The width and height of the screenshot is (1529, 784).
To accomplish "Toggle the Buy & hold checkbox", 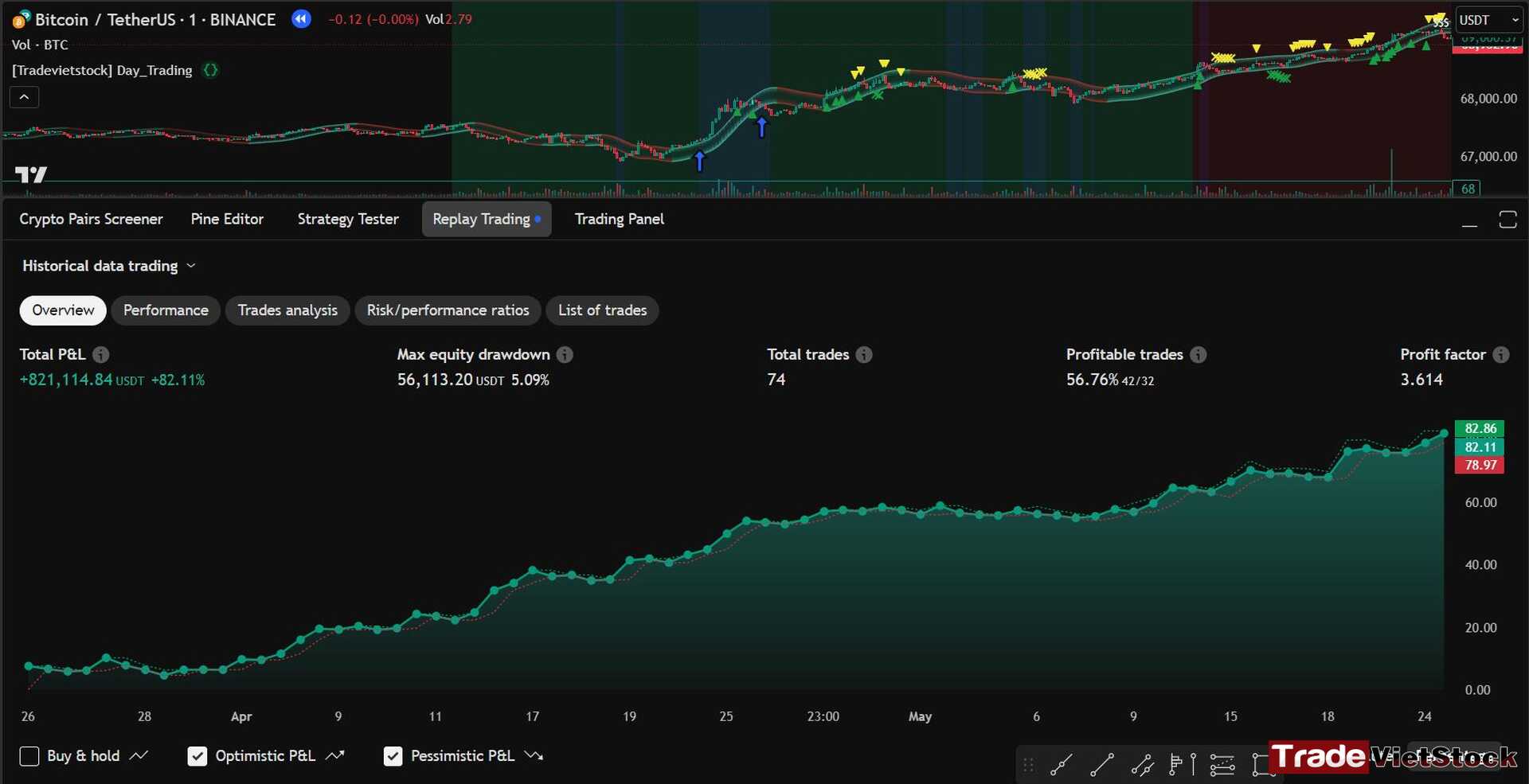I will point(29,756).
